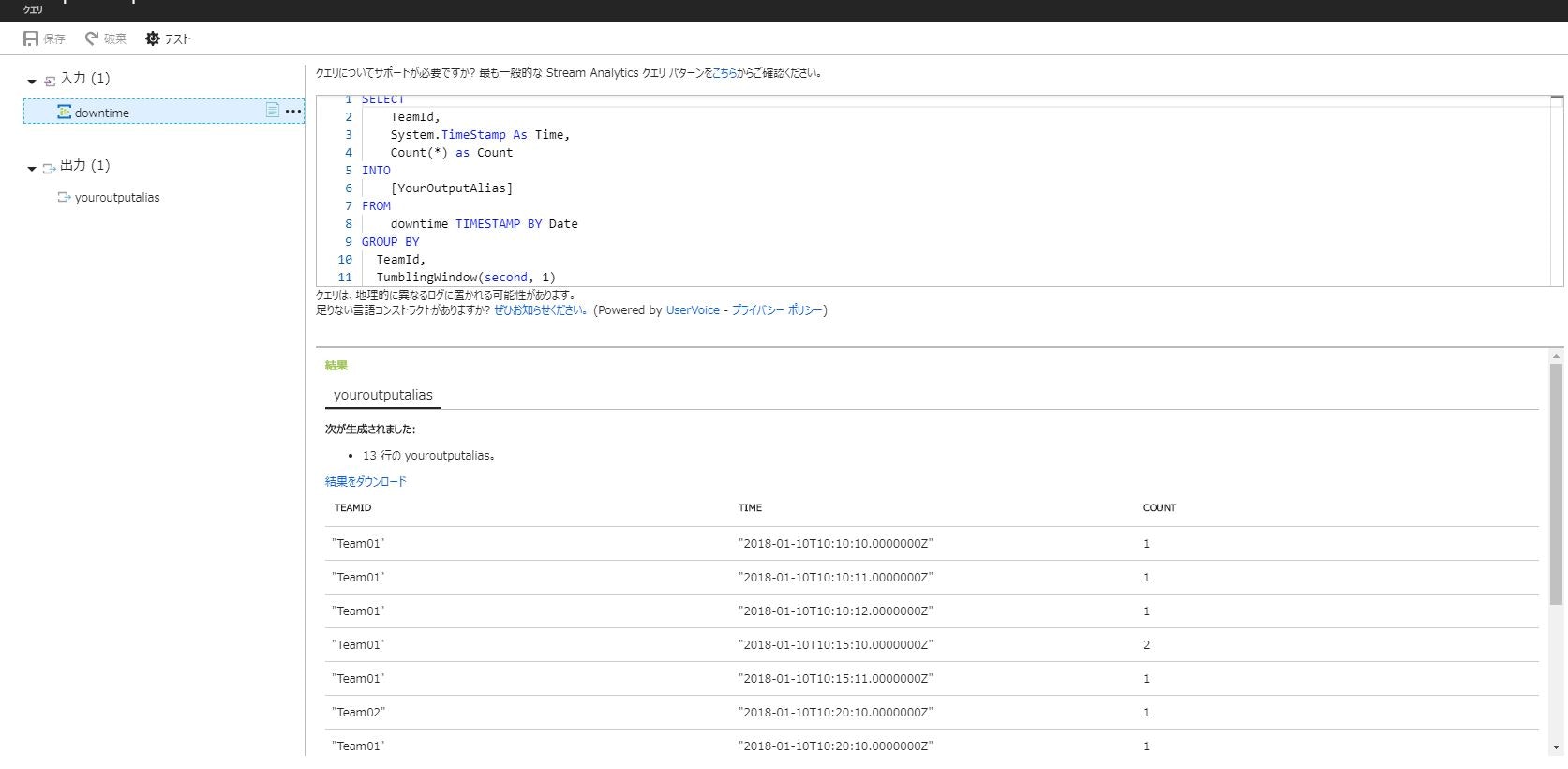Click the discard (破棄) arrow icon

pos(92,38)
